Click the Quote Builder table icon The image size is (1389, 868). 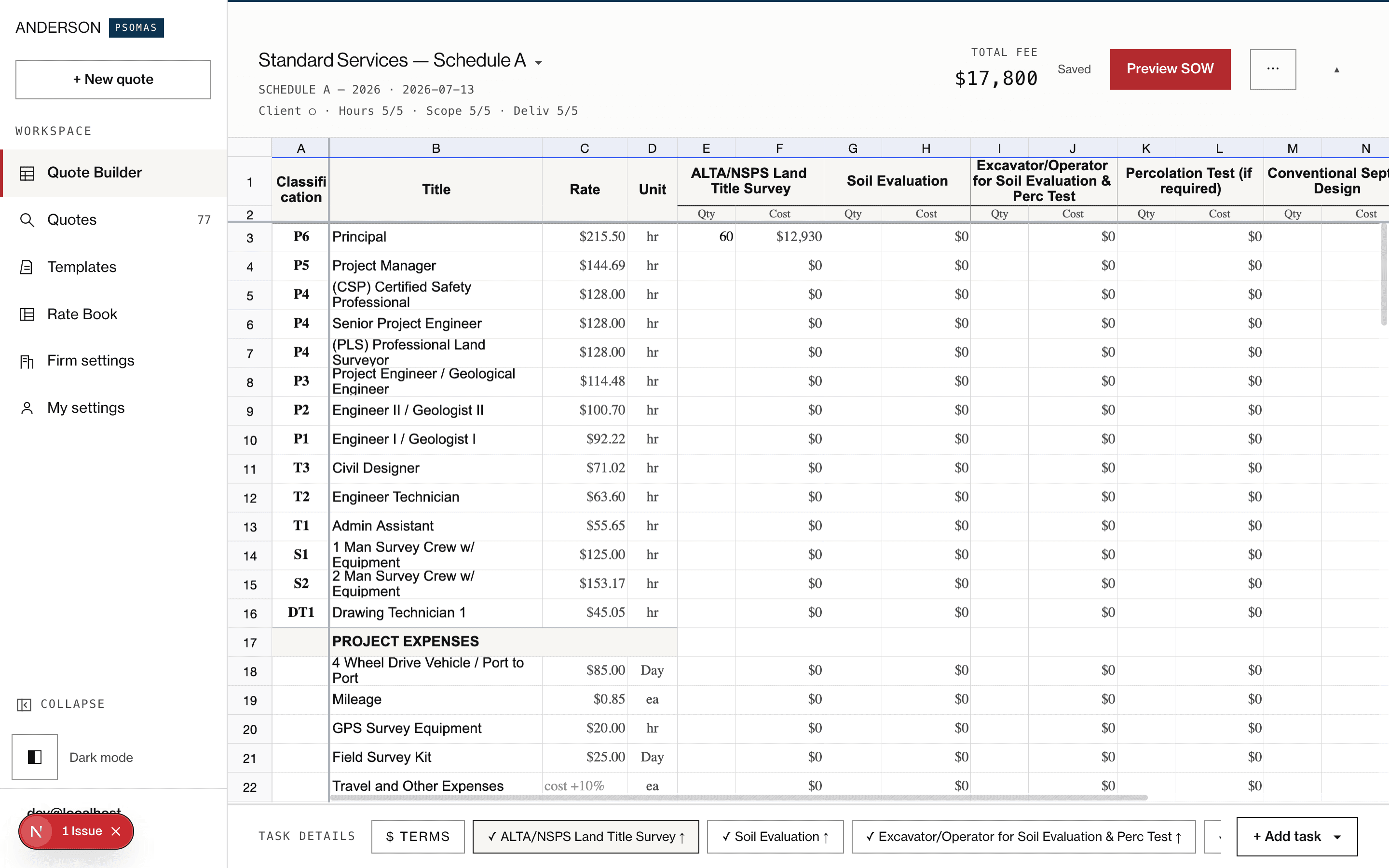click(27, 173)
